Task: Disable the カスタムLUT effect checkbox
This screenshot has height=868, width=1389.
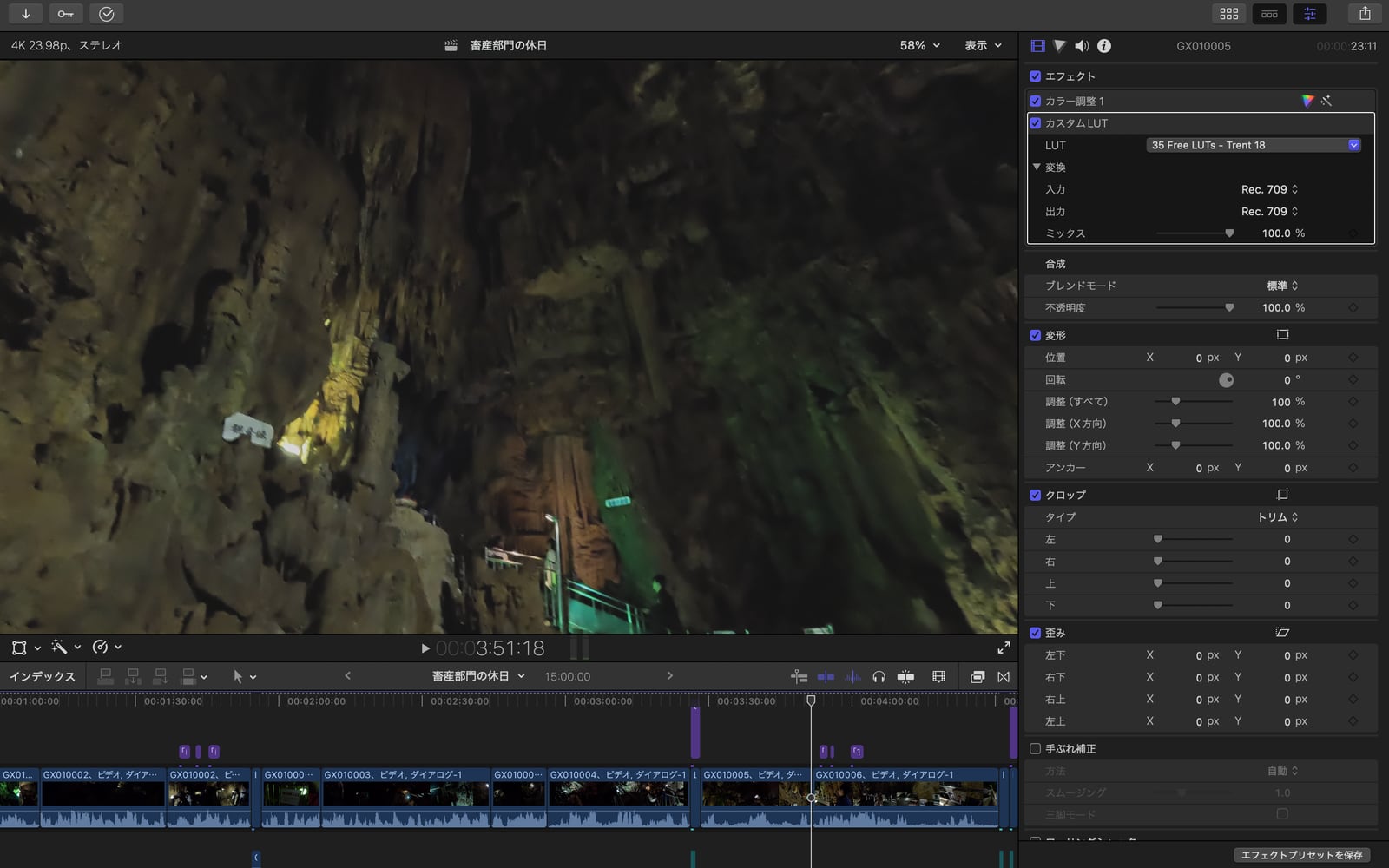Action: [x=1035, y=123]
